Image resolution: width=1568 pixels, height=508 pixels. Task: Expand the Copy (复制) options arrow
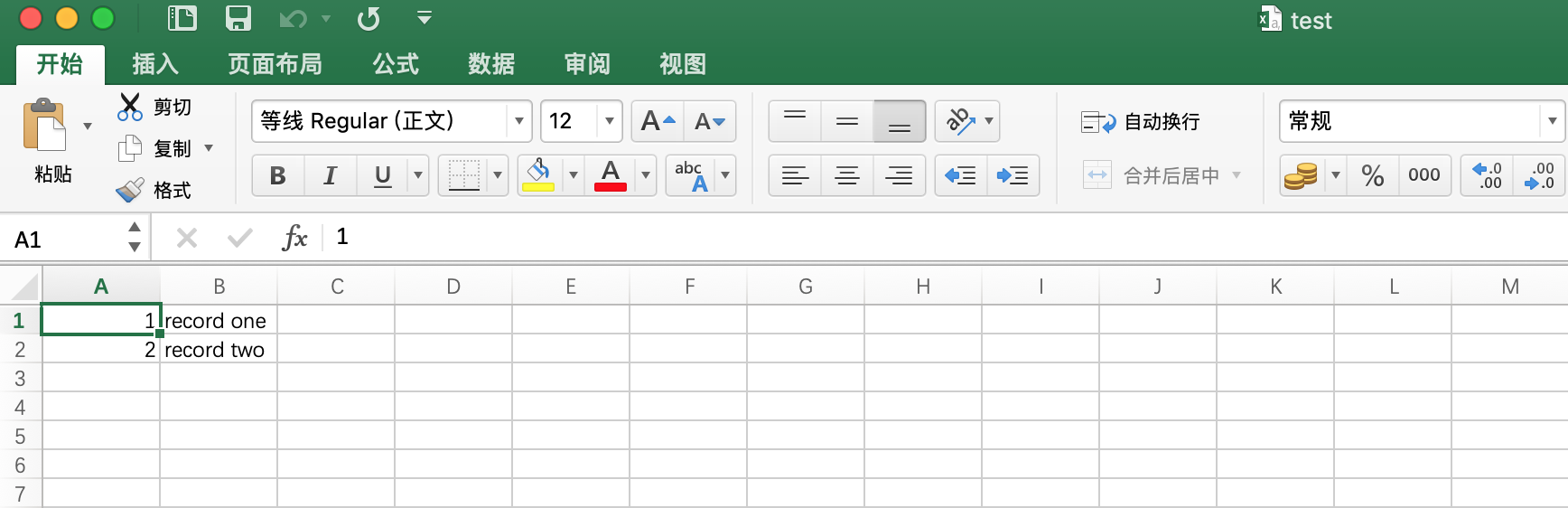click(209, 148)
